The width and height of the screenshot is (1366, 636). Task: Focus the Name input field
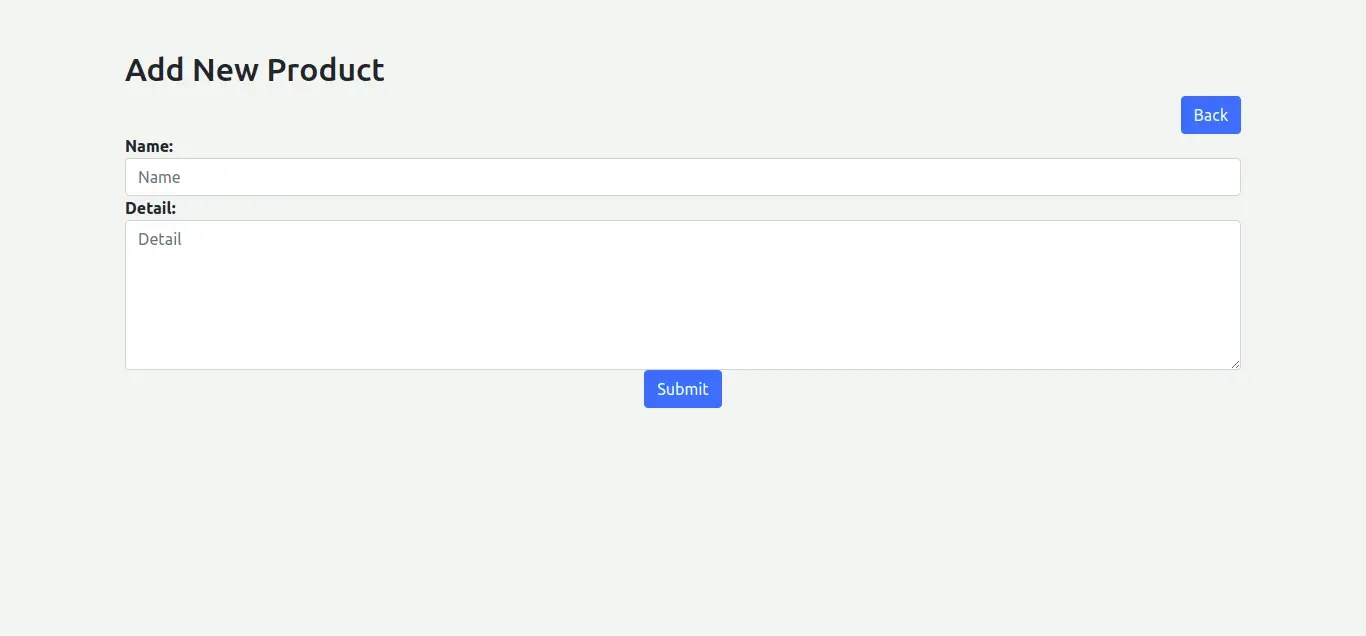[682, 177]
